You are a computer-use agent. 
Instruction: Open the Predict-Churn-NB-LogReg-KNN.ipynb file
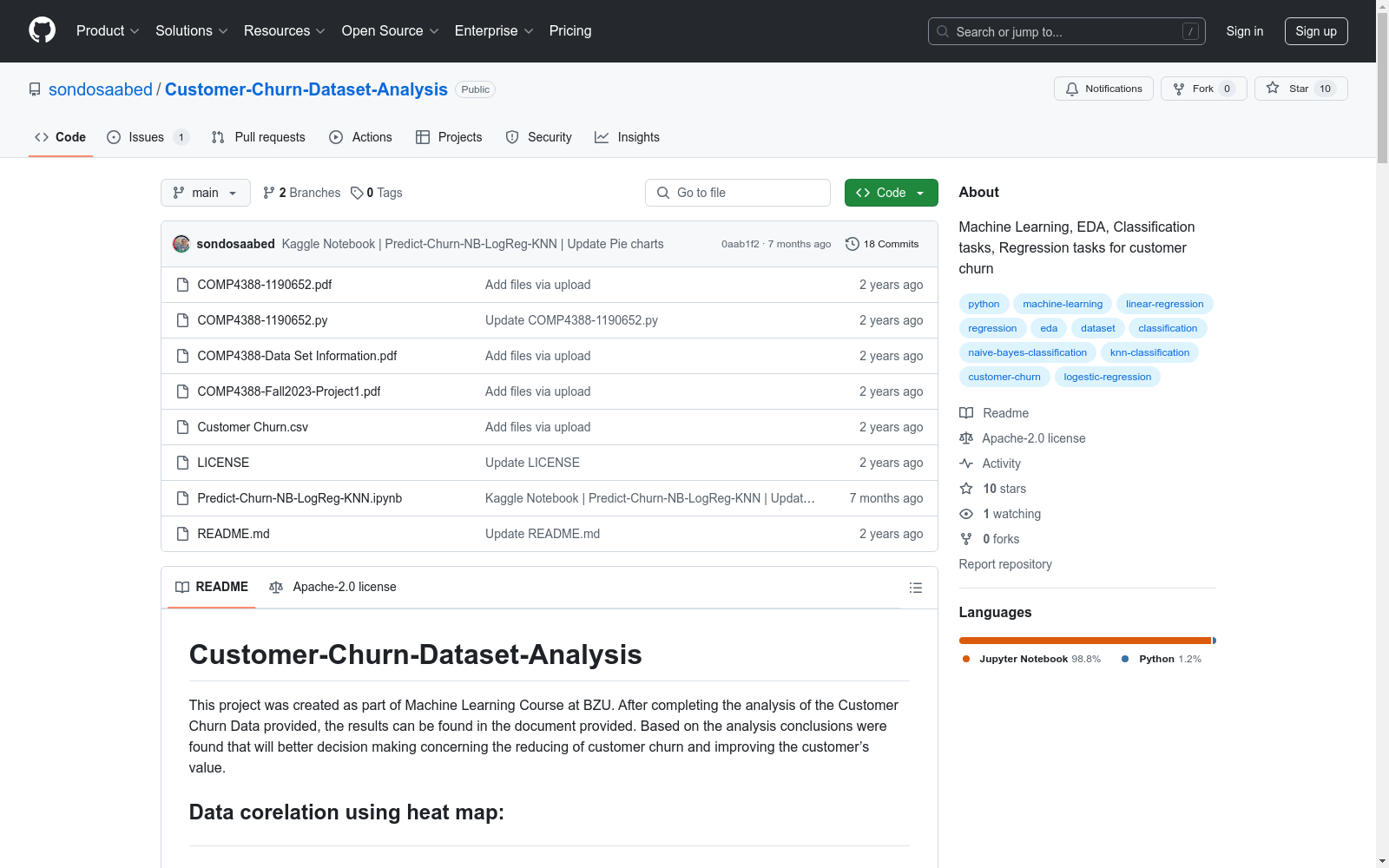pyautogui.click(x=300, y=498)
